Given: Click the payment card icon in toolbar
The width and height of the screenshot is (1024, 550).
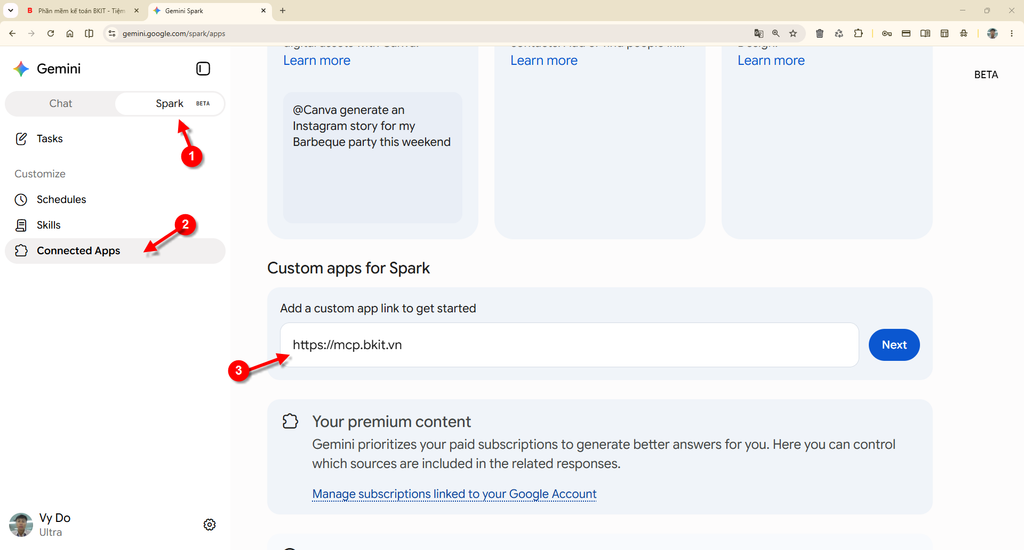Looking at the screenshot, I should (x=906, y=33).
